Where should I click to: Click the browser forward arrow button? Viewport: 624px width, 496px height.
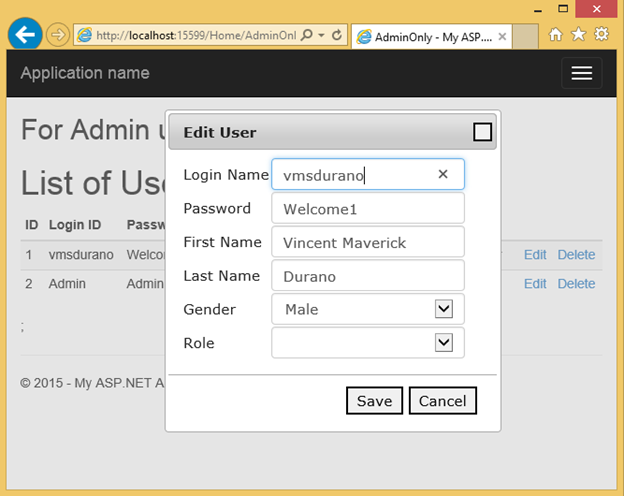tap(58, 35)
